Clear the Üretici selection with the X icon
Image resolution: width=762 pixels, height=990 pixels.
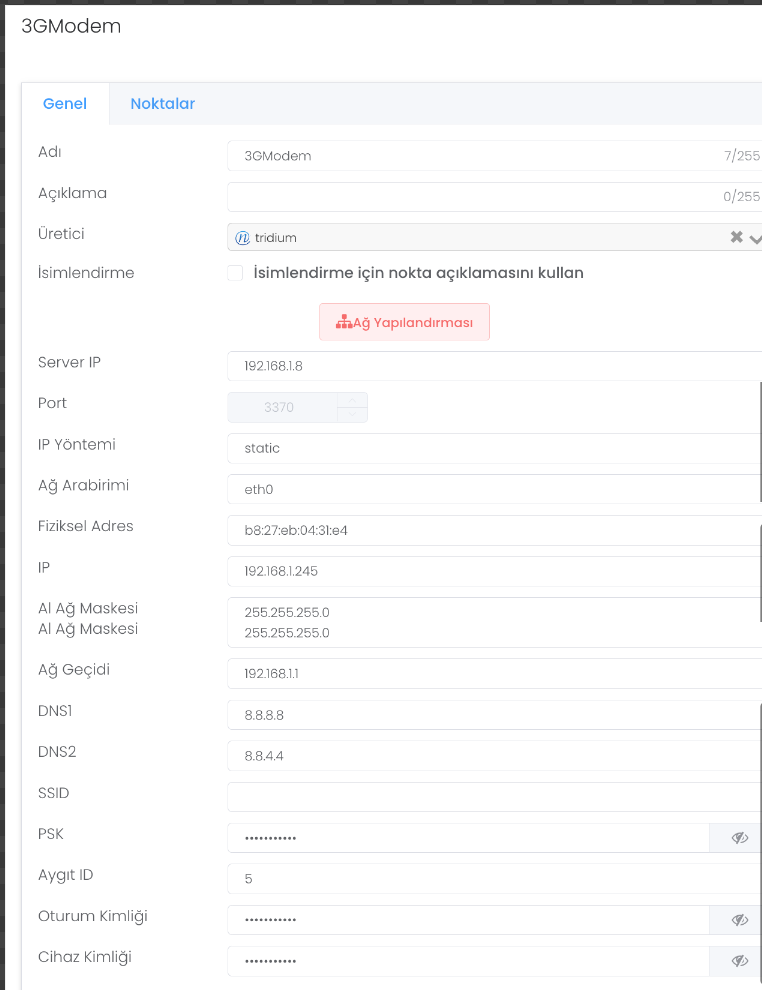[736, 238]
